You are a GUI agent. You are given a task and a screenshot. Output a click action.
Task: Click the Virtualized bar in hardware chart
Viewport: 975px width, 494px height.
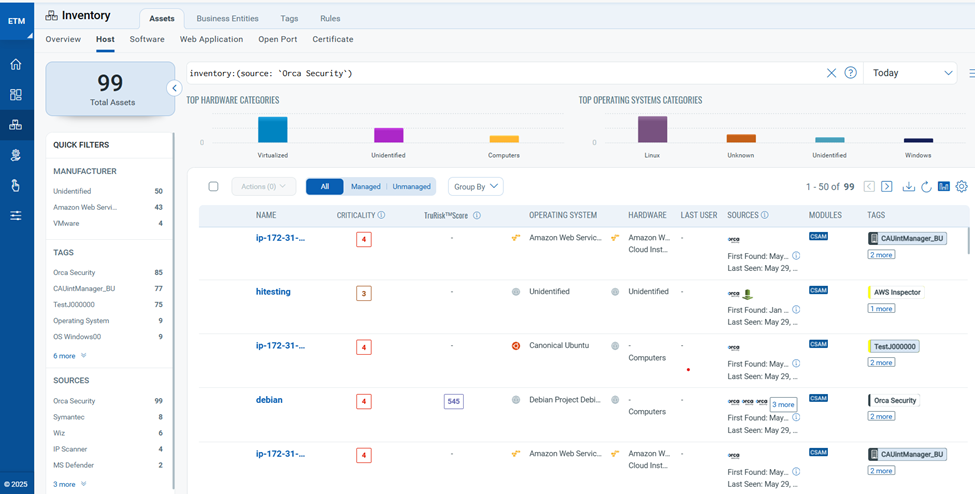(x=272, y=129)
